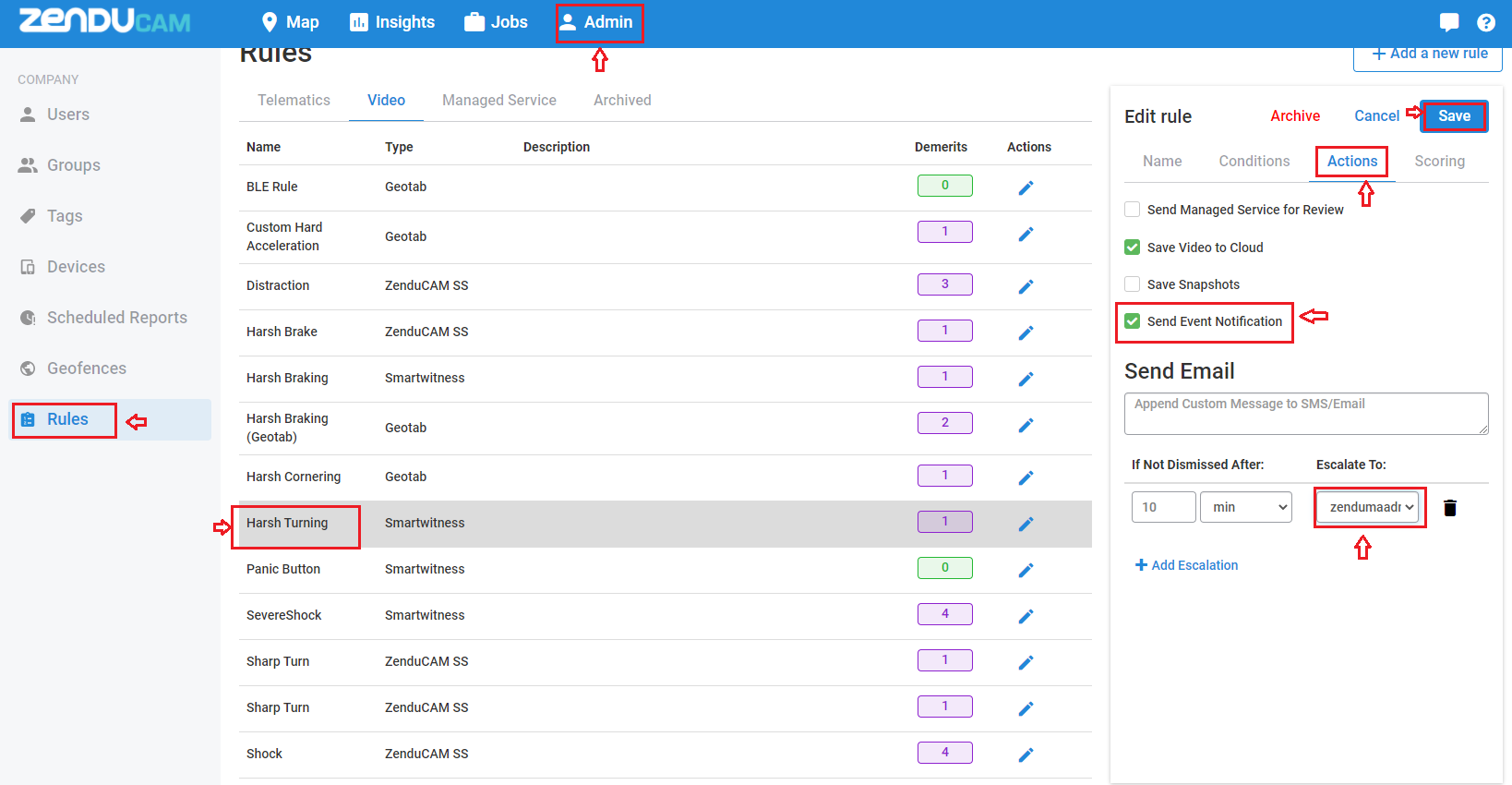Viewport: 1512px width, 785px height.
Task: Select the Distraction rule name
Action: pyautogui.click(x=278, y=285)
